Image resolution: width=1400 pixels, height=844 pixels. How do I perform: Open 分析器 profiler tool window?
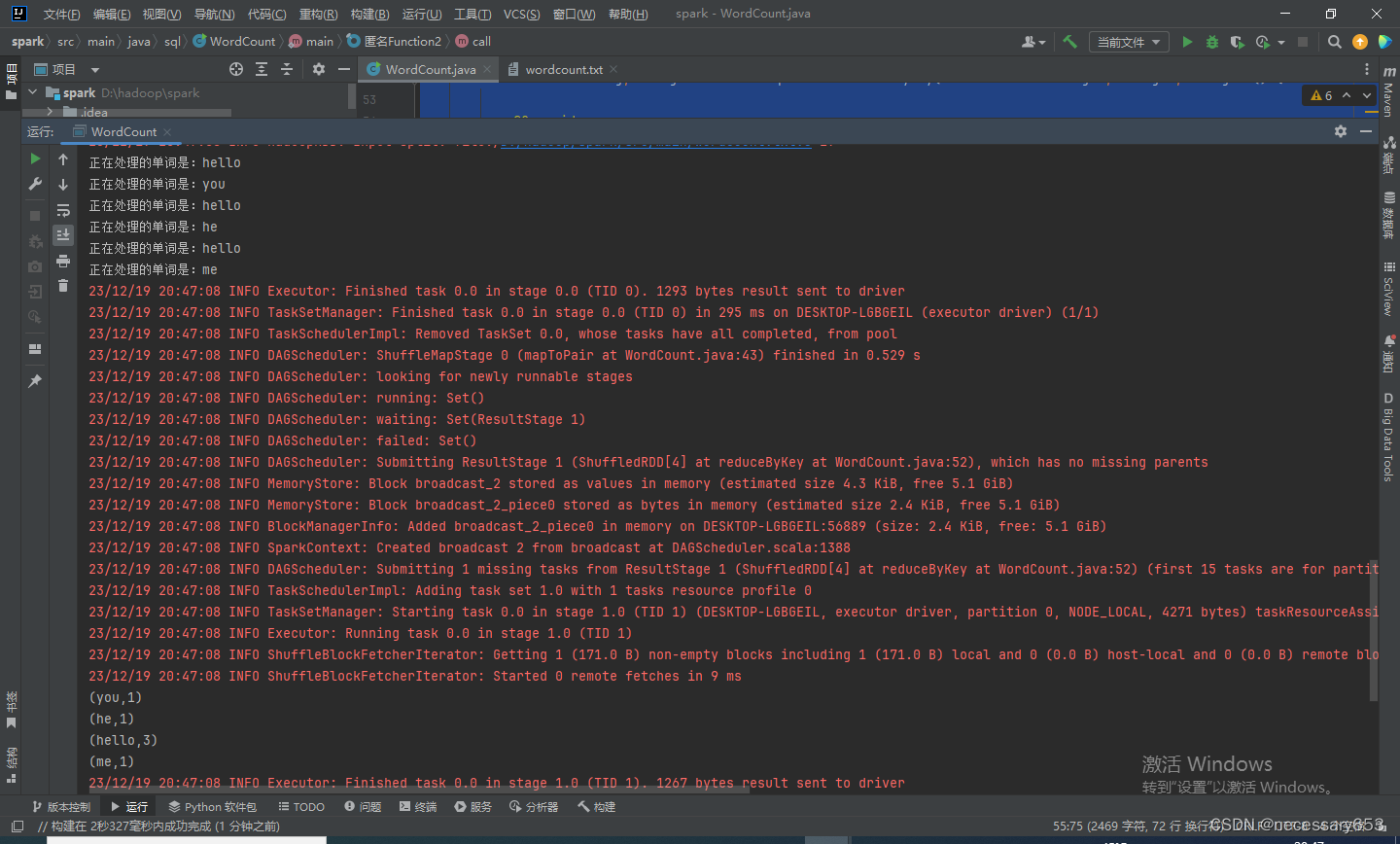(x=534, y=807)
